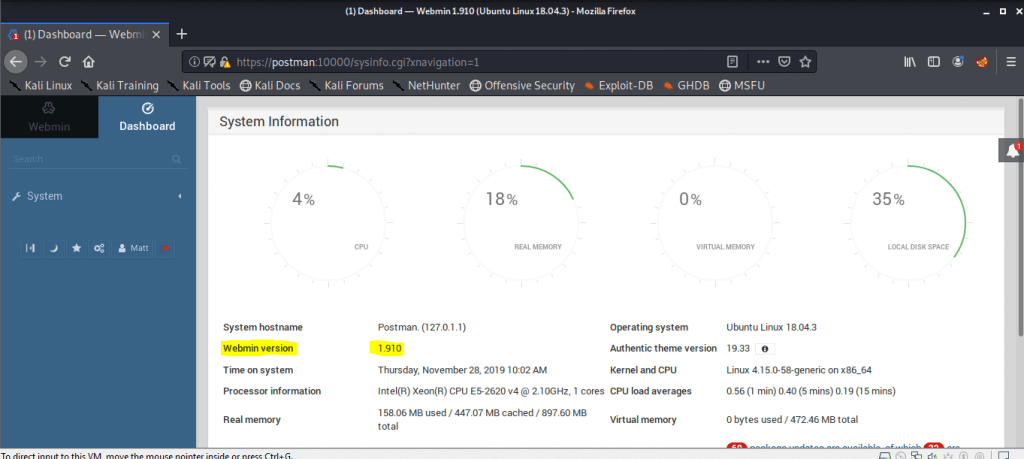Reload the current page
This screenshot has width=1024, height=459.
click(64, 62)
